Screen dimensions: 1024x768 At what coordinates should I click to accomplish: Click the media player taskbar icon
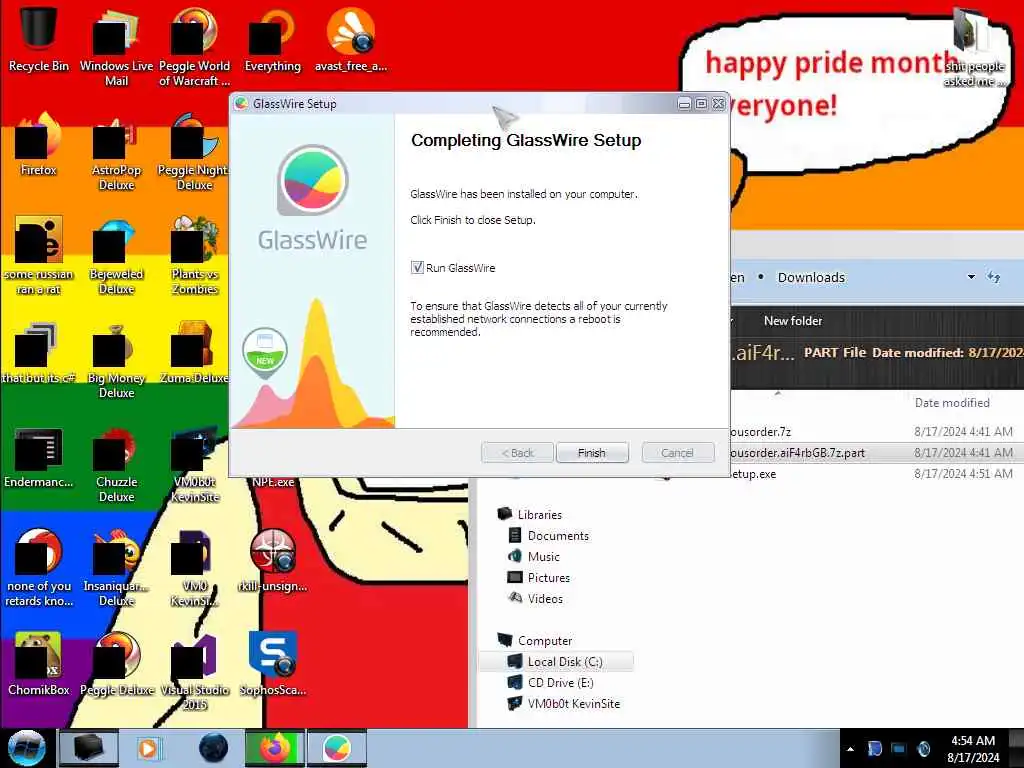pos(149,748)
